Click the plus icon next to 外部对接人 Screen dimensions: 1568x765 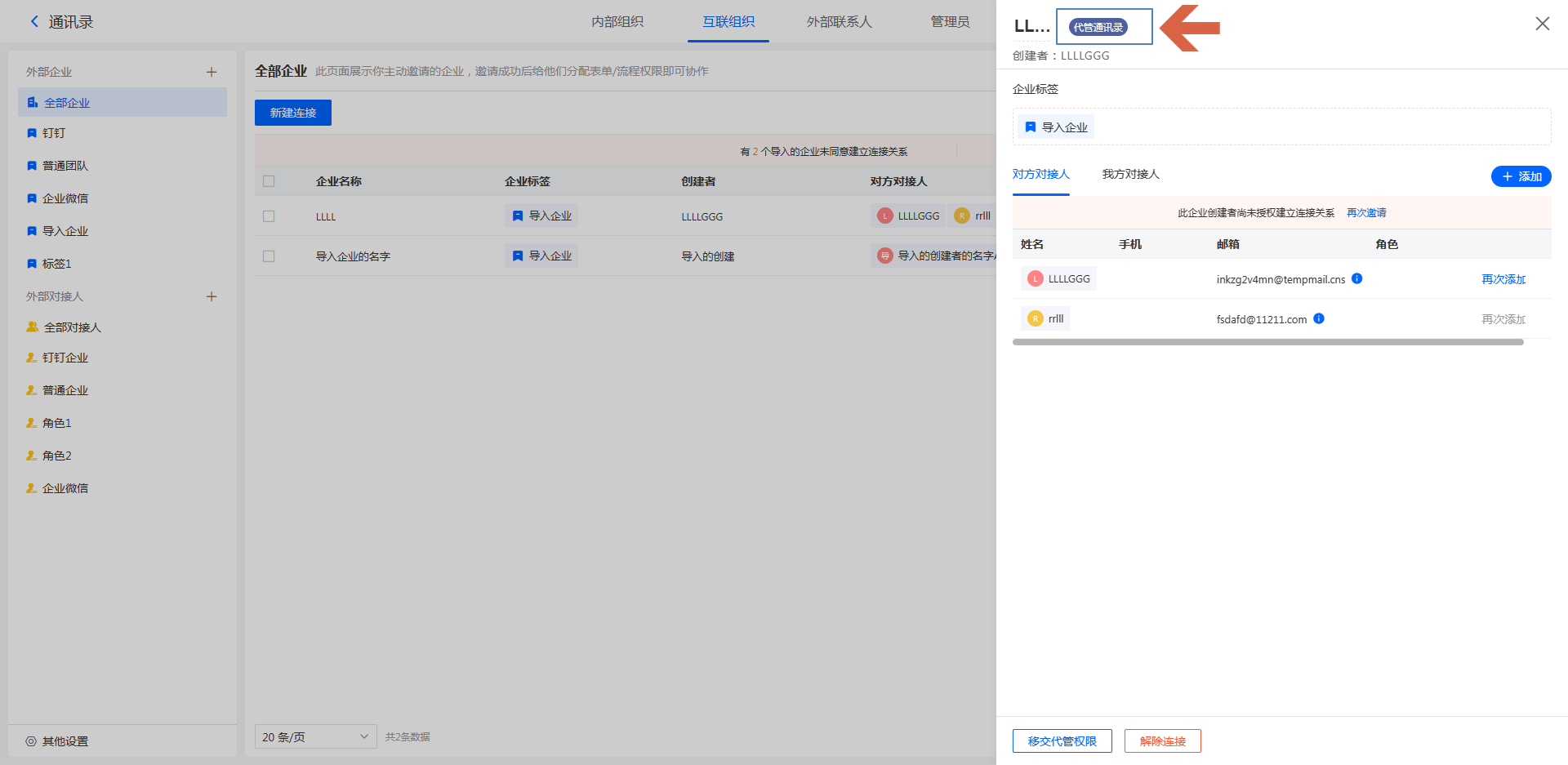212,296
